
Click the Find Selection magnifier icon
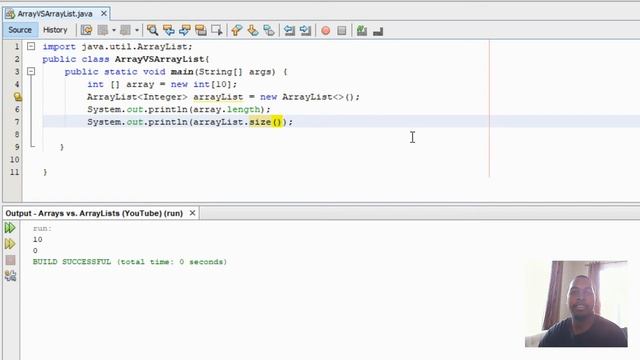click(x=152, y=30)
